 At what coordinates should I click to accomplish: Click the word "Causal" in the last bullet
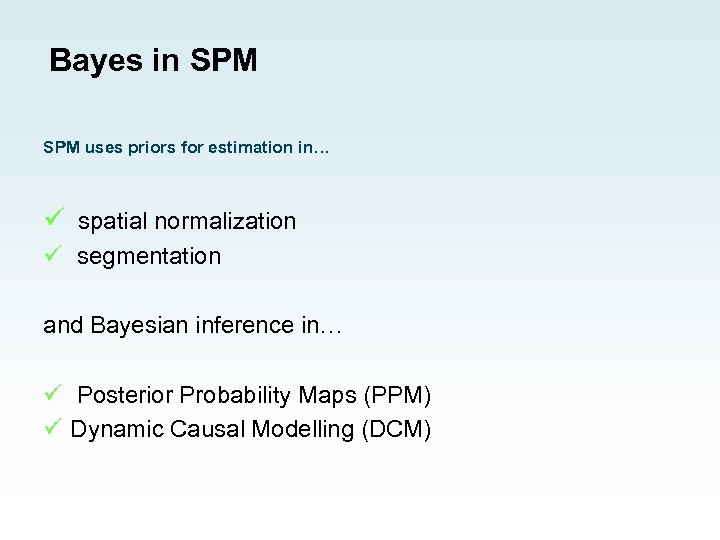click(208, 430)
